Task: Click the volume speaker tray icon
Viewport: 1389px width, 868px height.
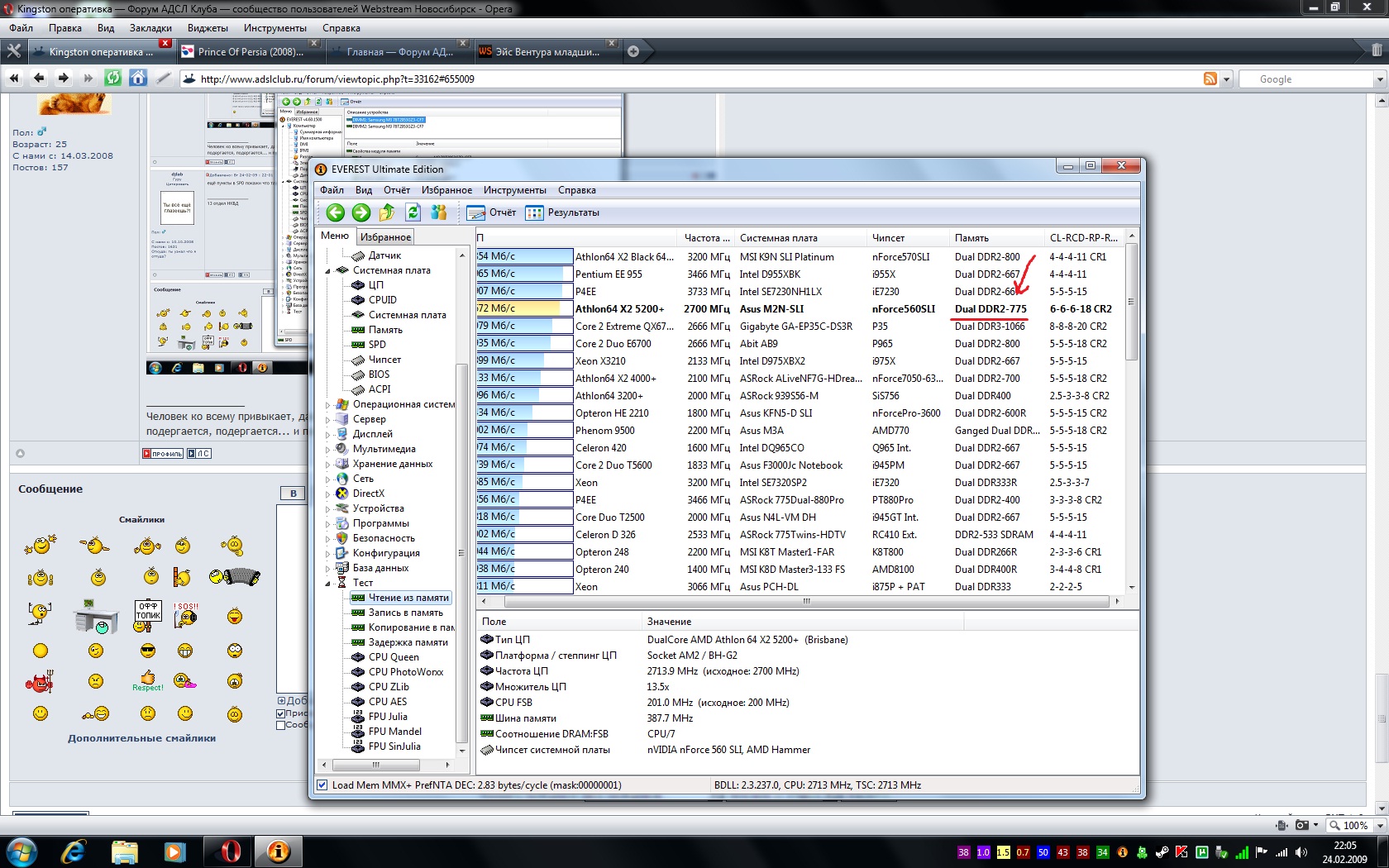Action: point(1301,851)
